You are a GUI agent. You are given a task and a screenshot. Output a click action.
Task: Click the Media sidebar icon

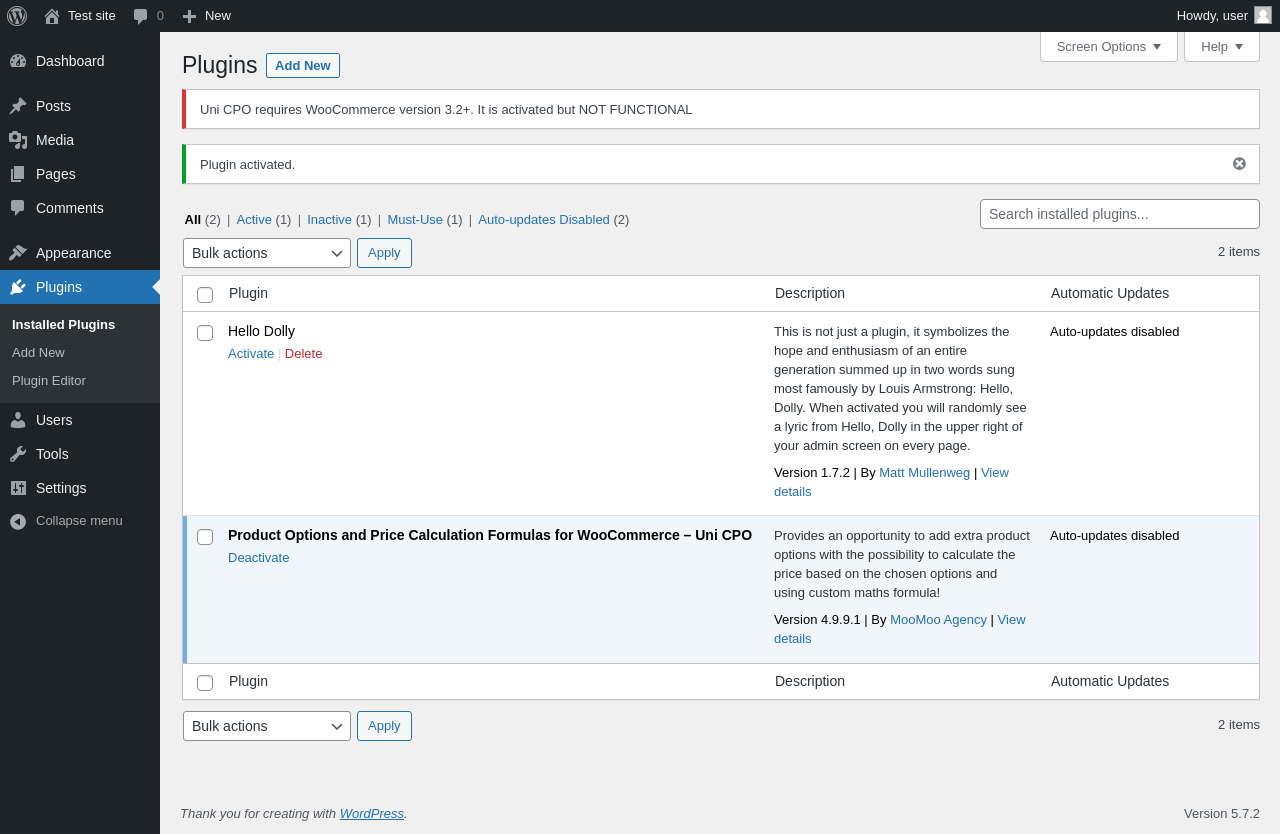click(18, 140)
